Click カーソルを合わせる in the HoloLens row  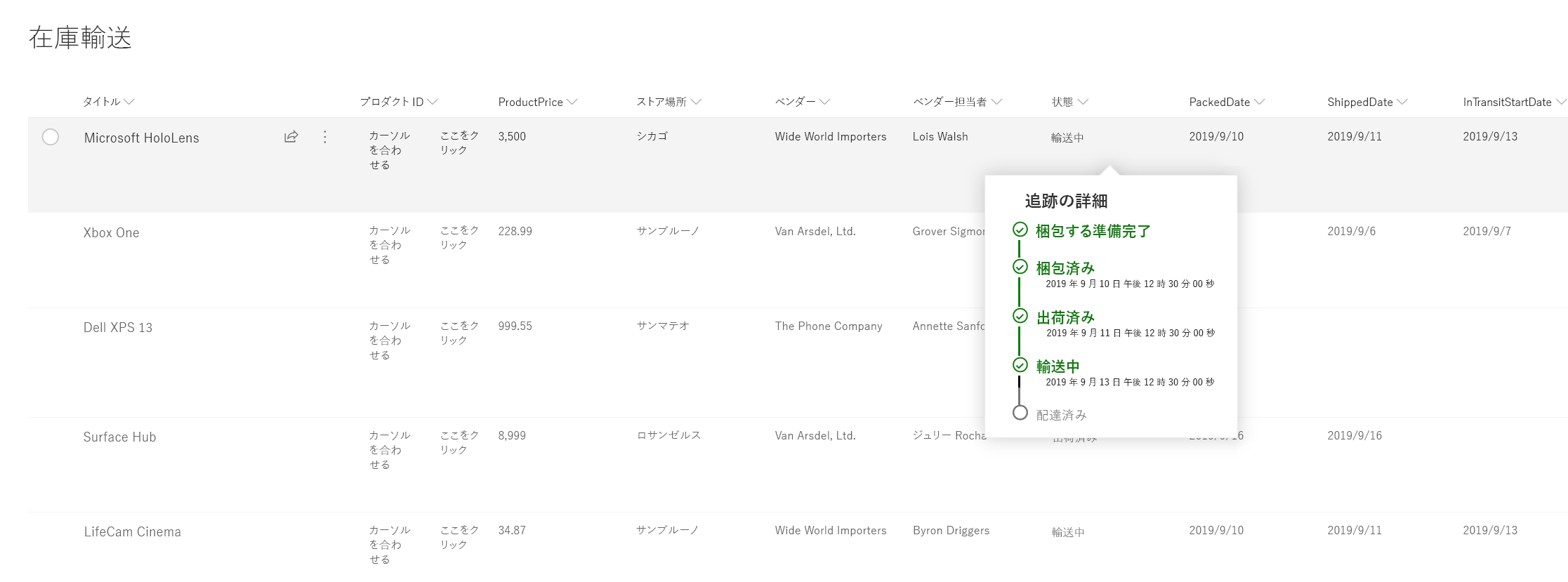tap(390, 150)
